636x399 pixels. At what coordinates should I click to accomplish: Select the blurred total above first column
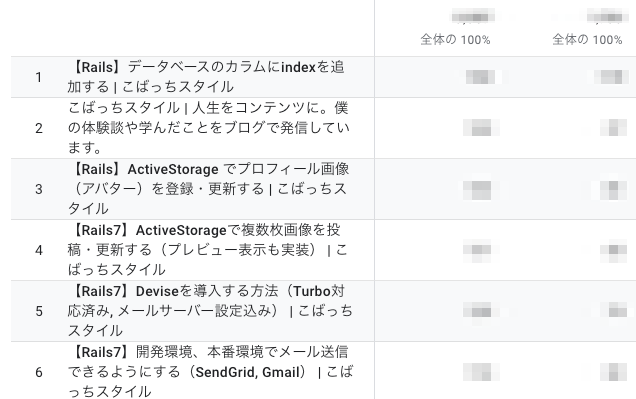(473, 17)
